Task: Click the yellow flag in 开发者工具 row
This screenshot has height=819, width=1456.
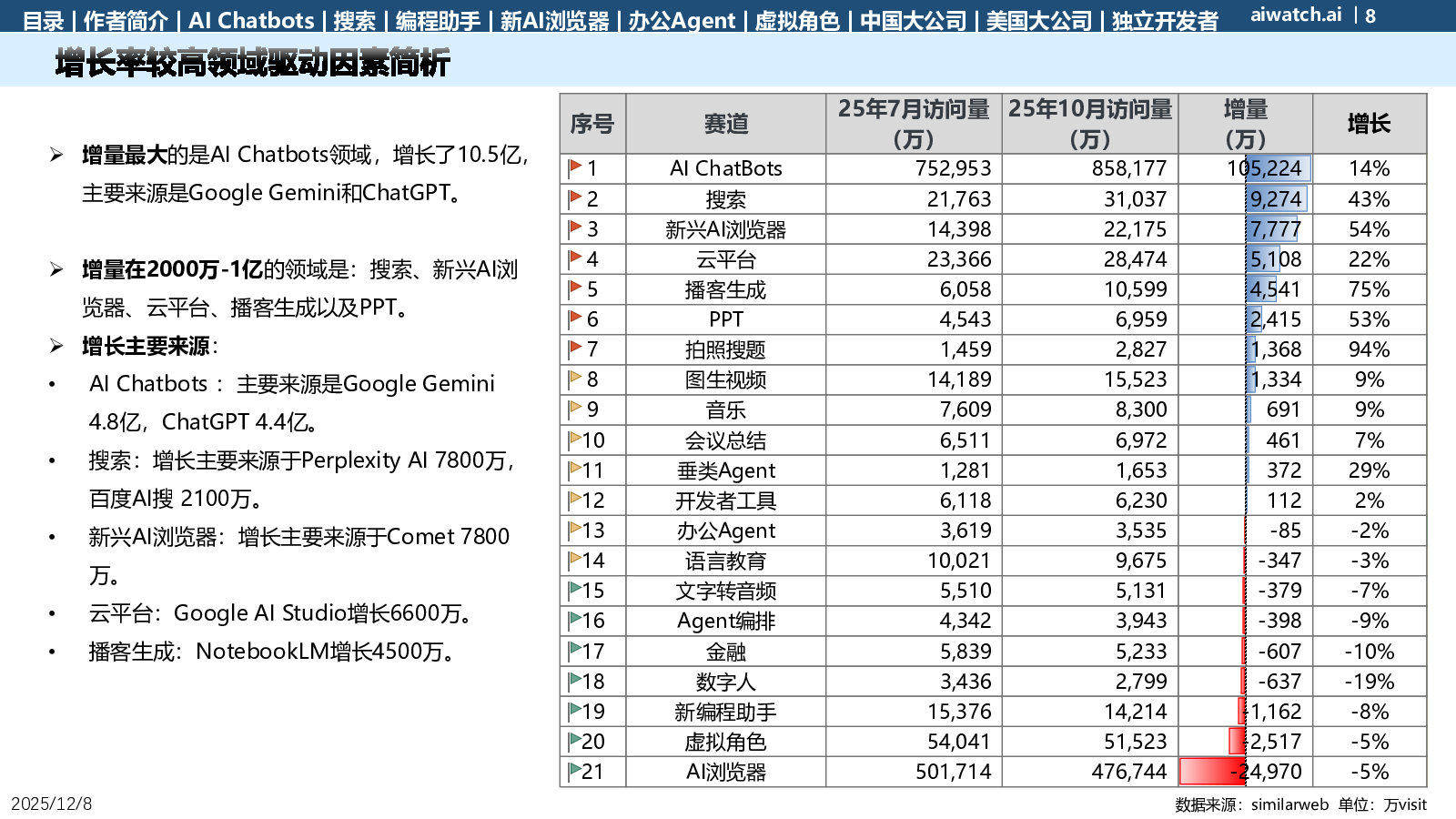Action: point(575,500)
